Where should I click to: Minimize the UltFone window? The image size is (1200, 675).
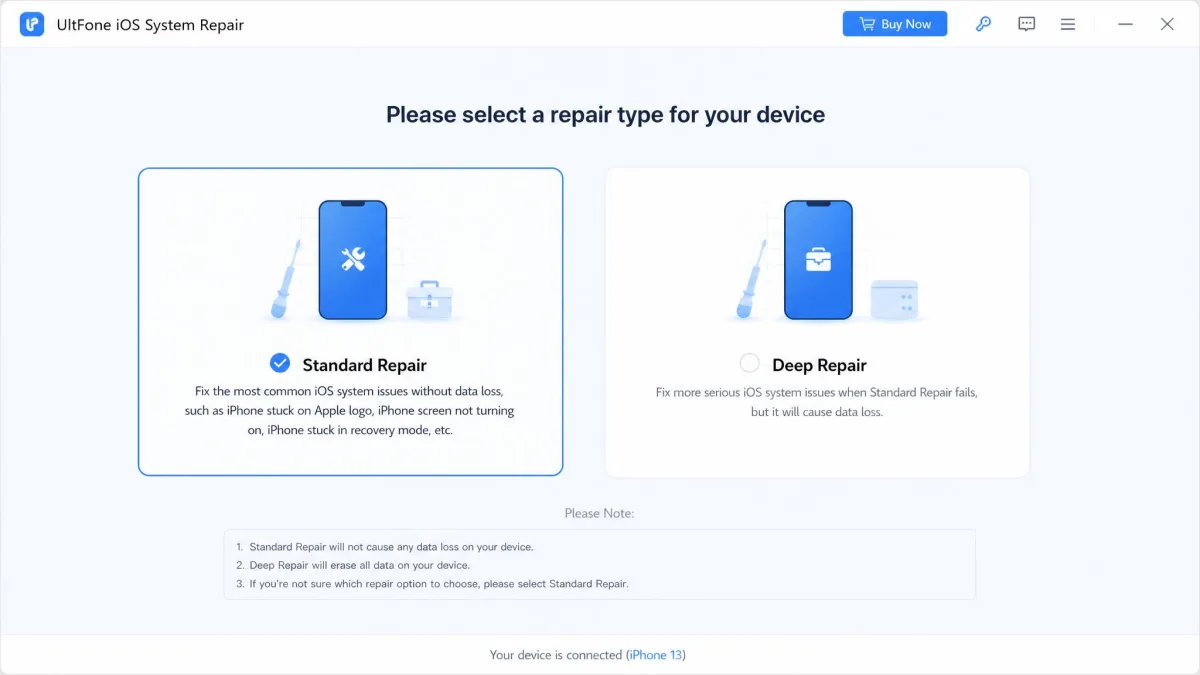click(1125, 24)
